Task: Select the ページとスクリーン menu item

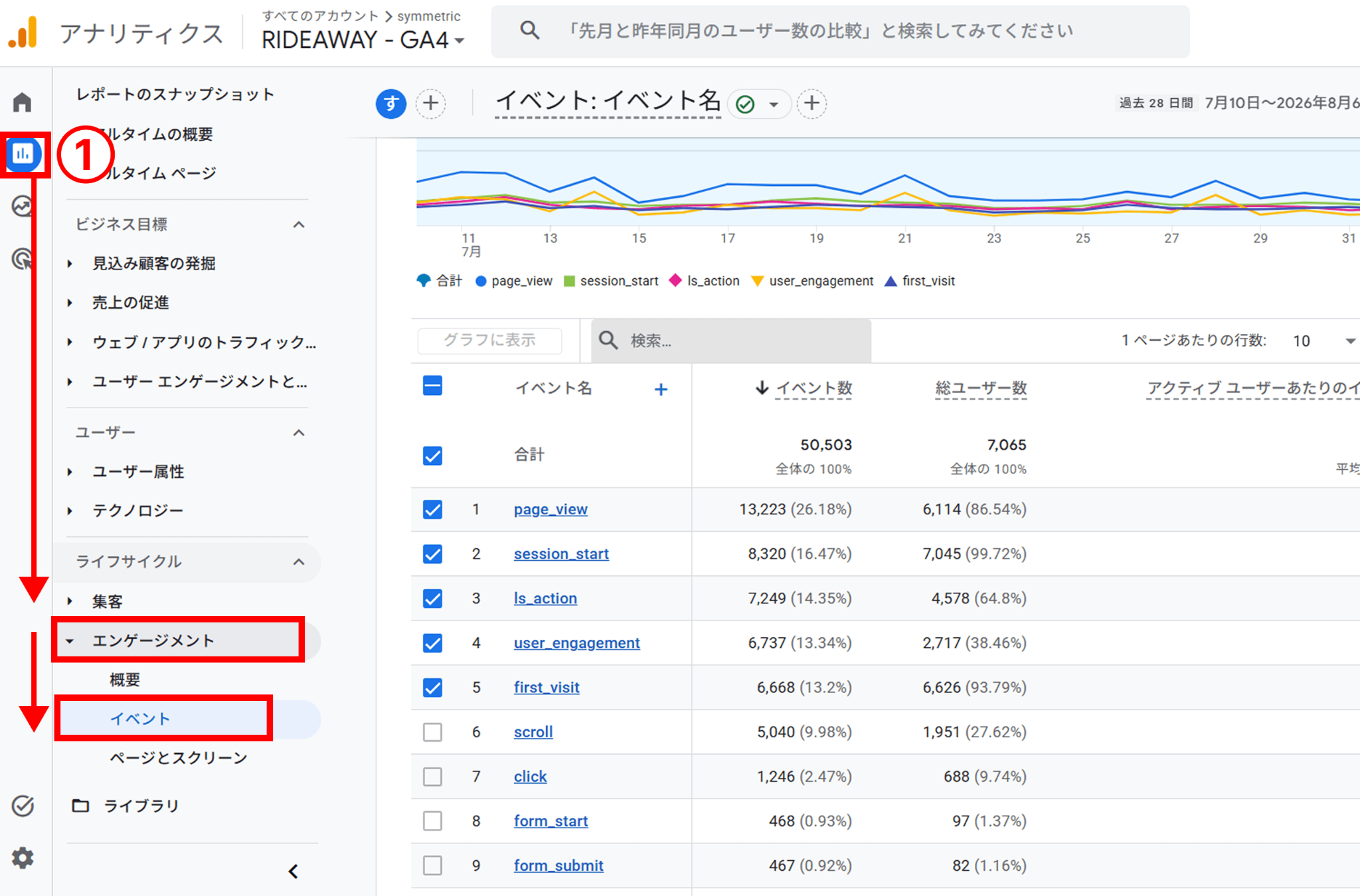Action: pyautogui.click(x=179, y=758)
